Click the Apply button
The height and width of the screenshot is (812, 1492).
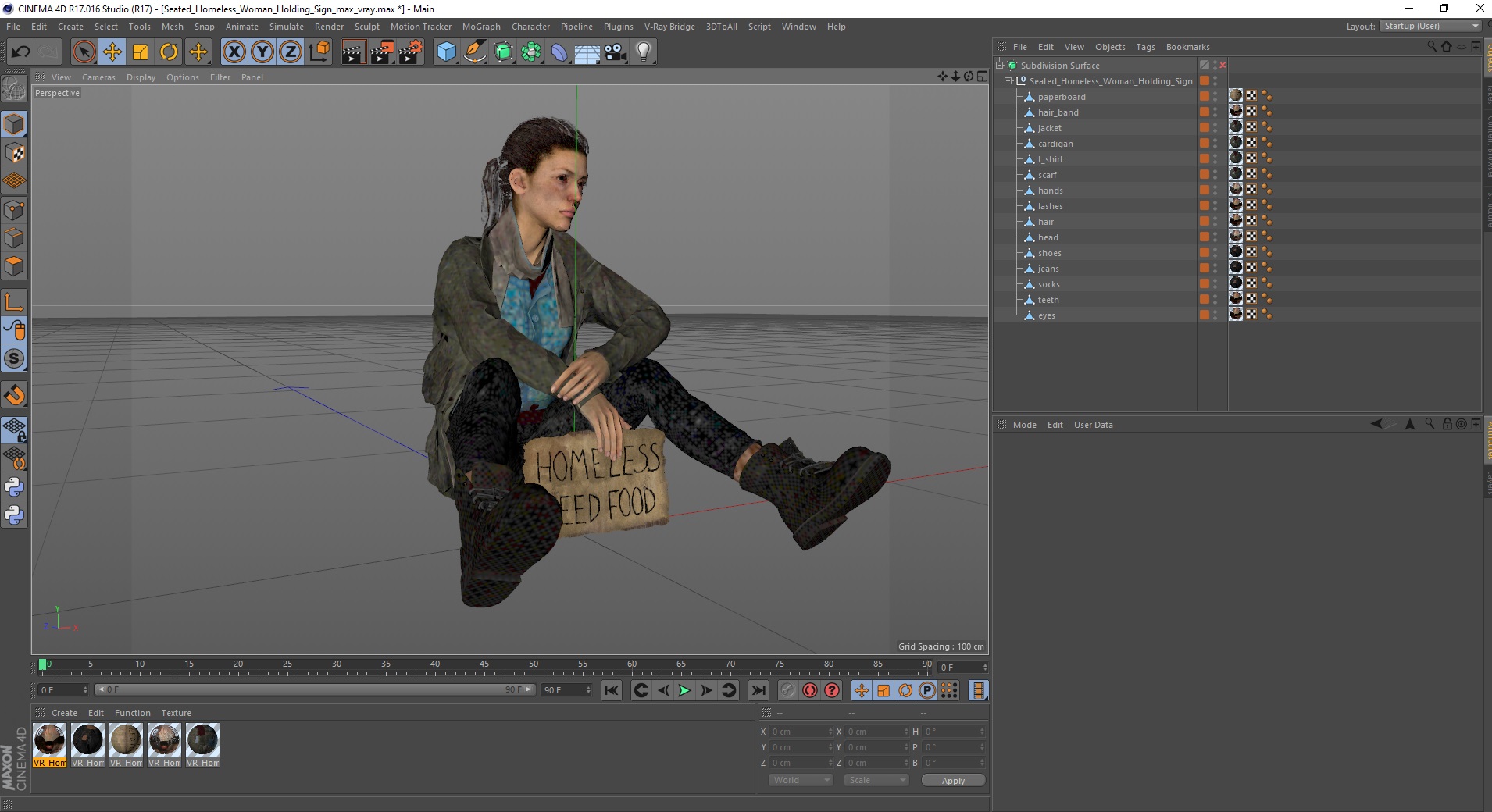coord(953,781)
